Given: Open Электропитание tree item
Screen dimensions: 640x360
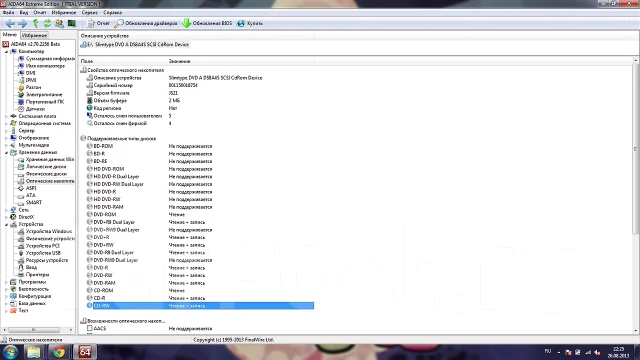Looking at the screenshot, I should [x=44, y=95].
